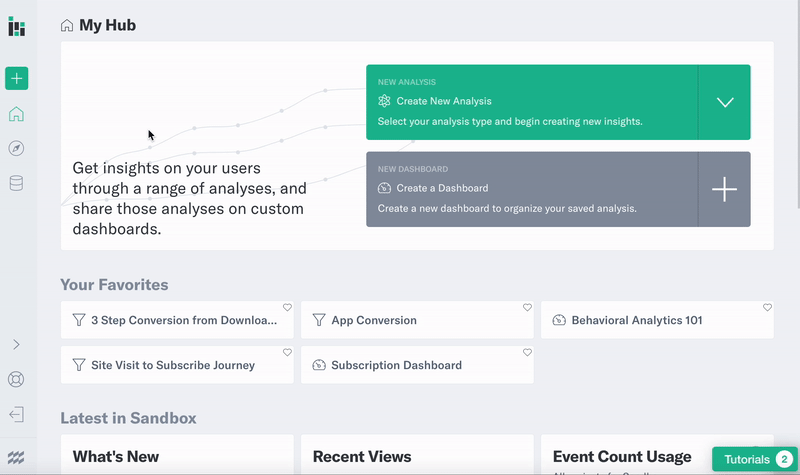Click the gauge icon on Create a Dashboard
Image resolution: width=800 pixels, height=475 pixels.
click(384, 188)
